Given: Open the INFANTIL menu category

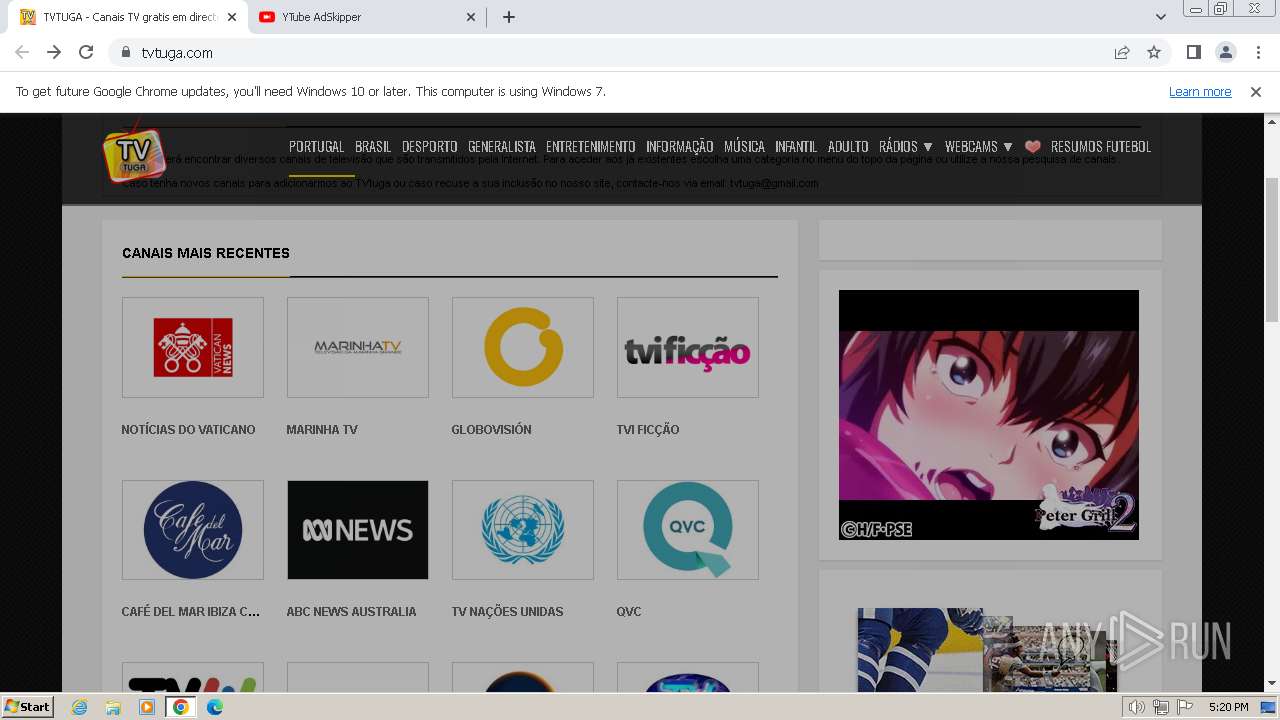Looking at the screenshot, I should tap(796, 147).
